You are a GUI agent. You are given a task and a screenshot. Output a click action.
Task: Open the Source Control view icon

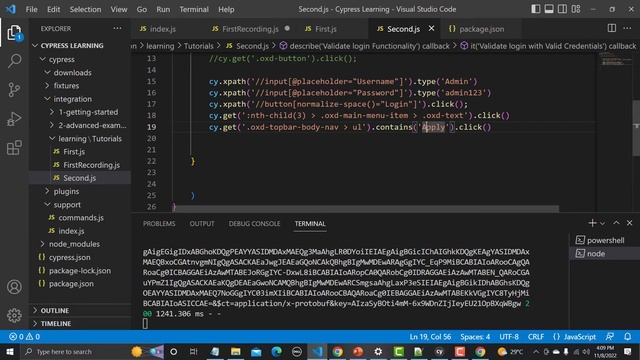[14, 89]
